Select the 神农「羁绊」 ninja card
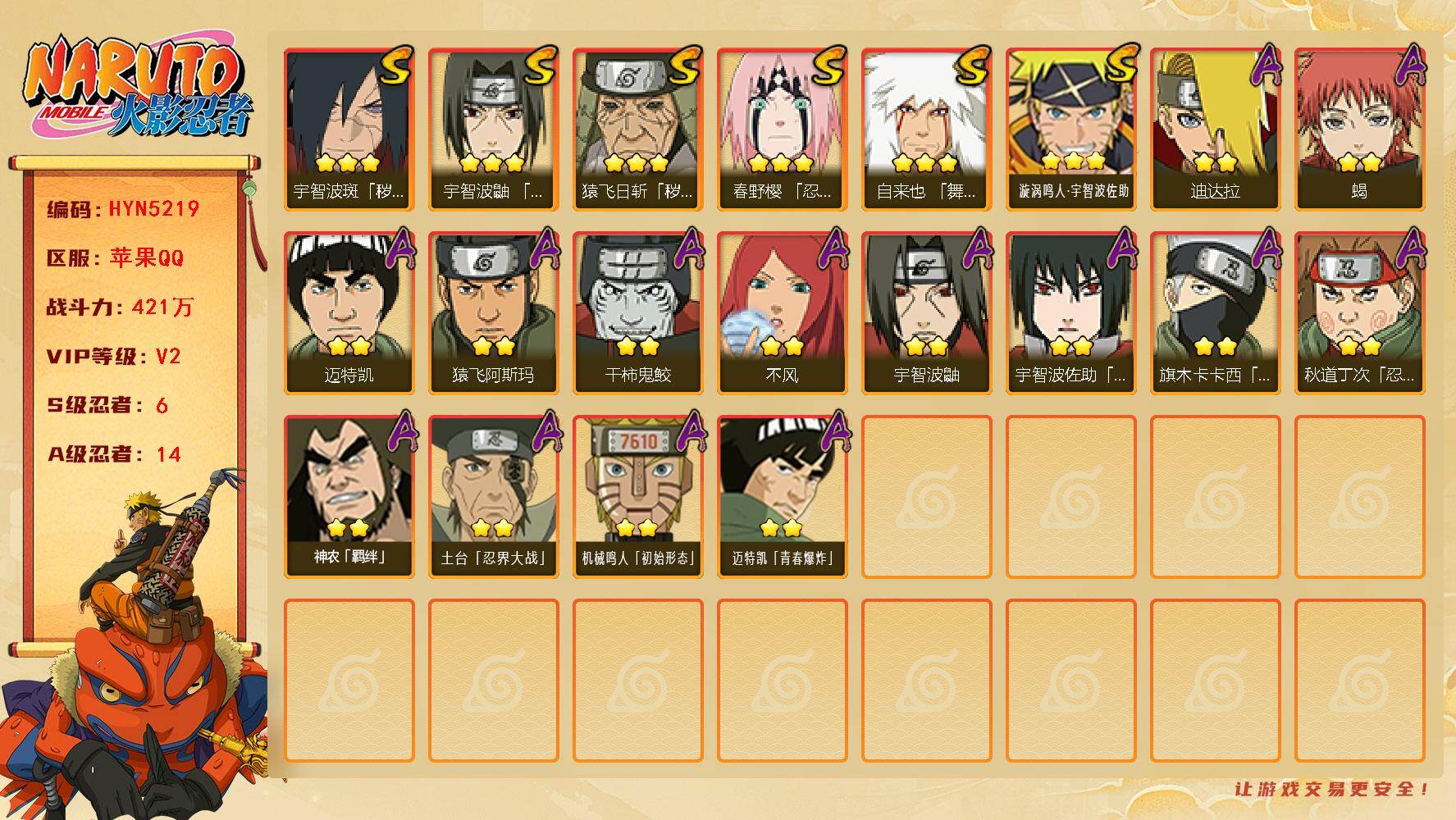This screenshot has width=1456, height=820. [x=349, y=497]
